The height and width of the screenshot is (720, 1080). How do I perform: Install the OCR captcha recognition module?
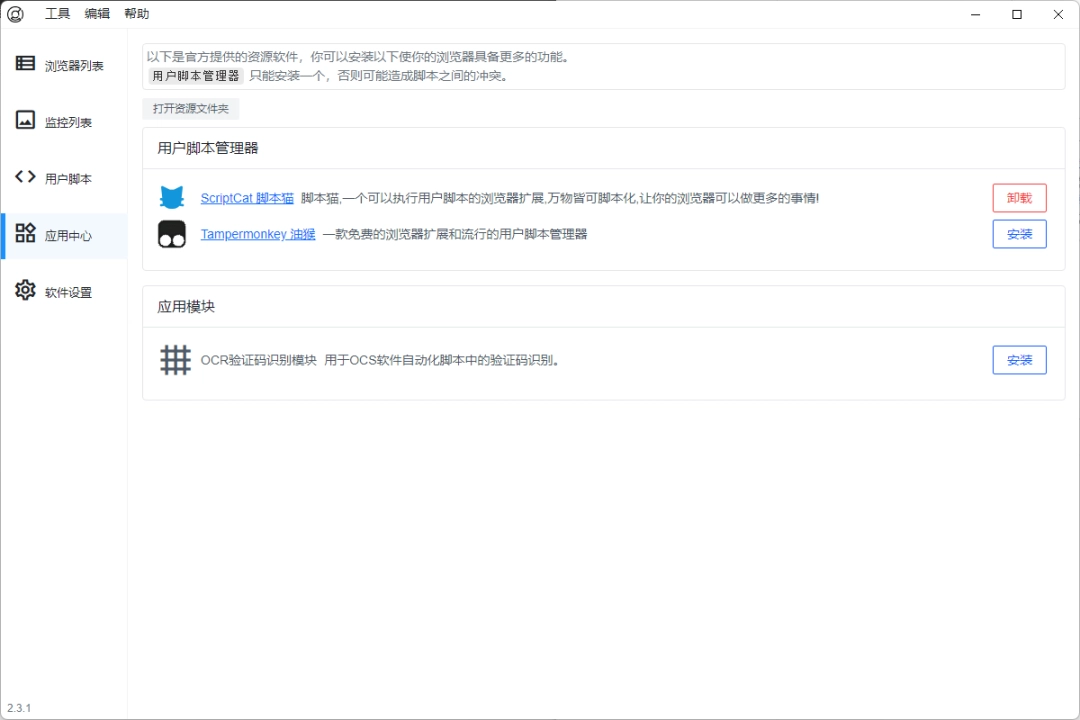tap(1019, 360)
